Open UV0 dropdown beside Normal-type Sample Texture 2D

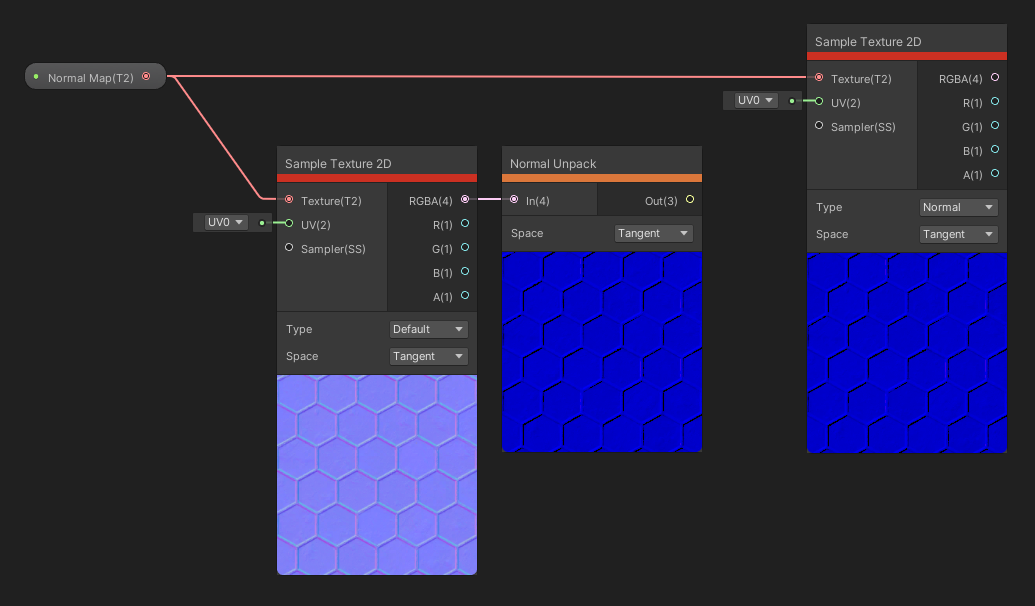755,100
